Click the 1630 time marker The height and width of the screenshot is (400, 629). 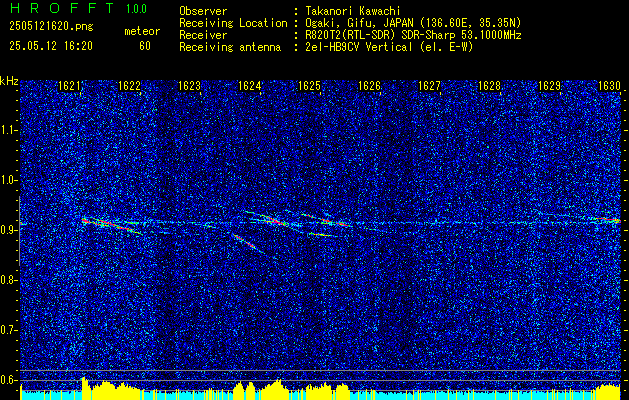pyautogui.click(x=609, y=86)
